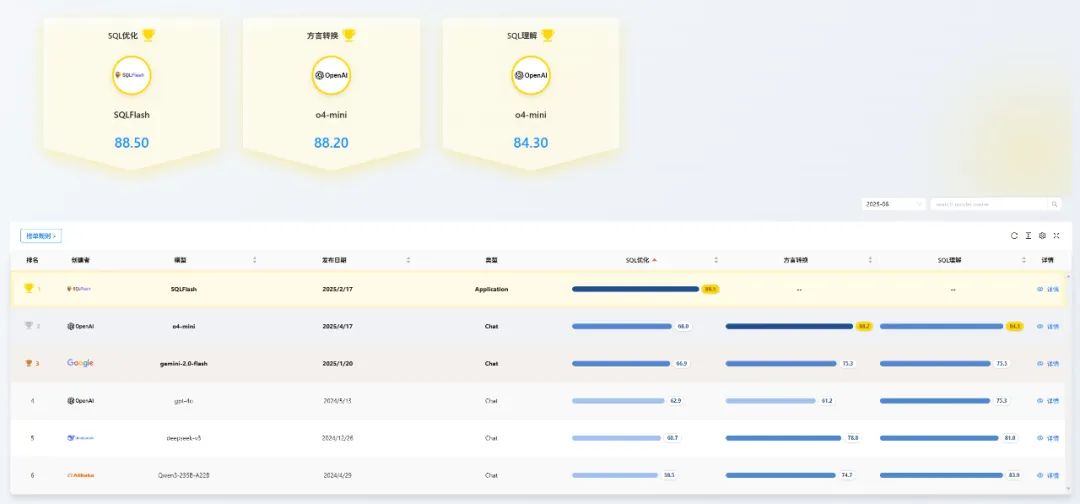Sort by 方言转换 column using its sort arrows
The width and height of the screenshot is (1080, 504).
coord(870,260)
